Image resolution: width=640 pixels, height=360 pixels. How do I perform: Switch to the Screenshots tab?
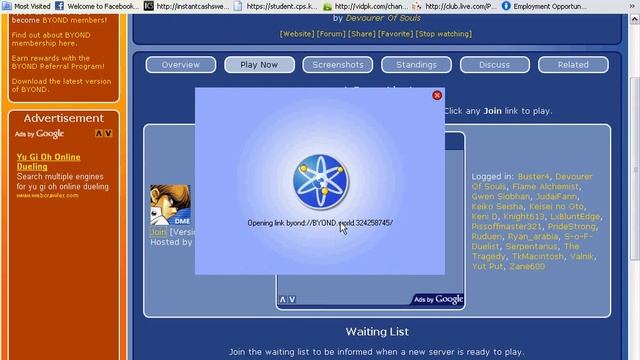click(x=338, y=65)
